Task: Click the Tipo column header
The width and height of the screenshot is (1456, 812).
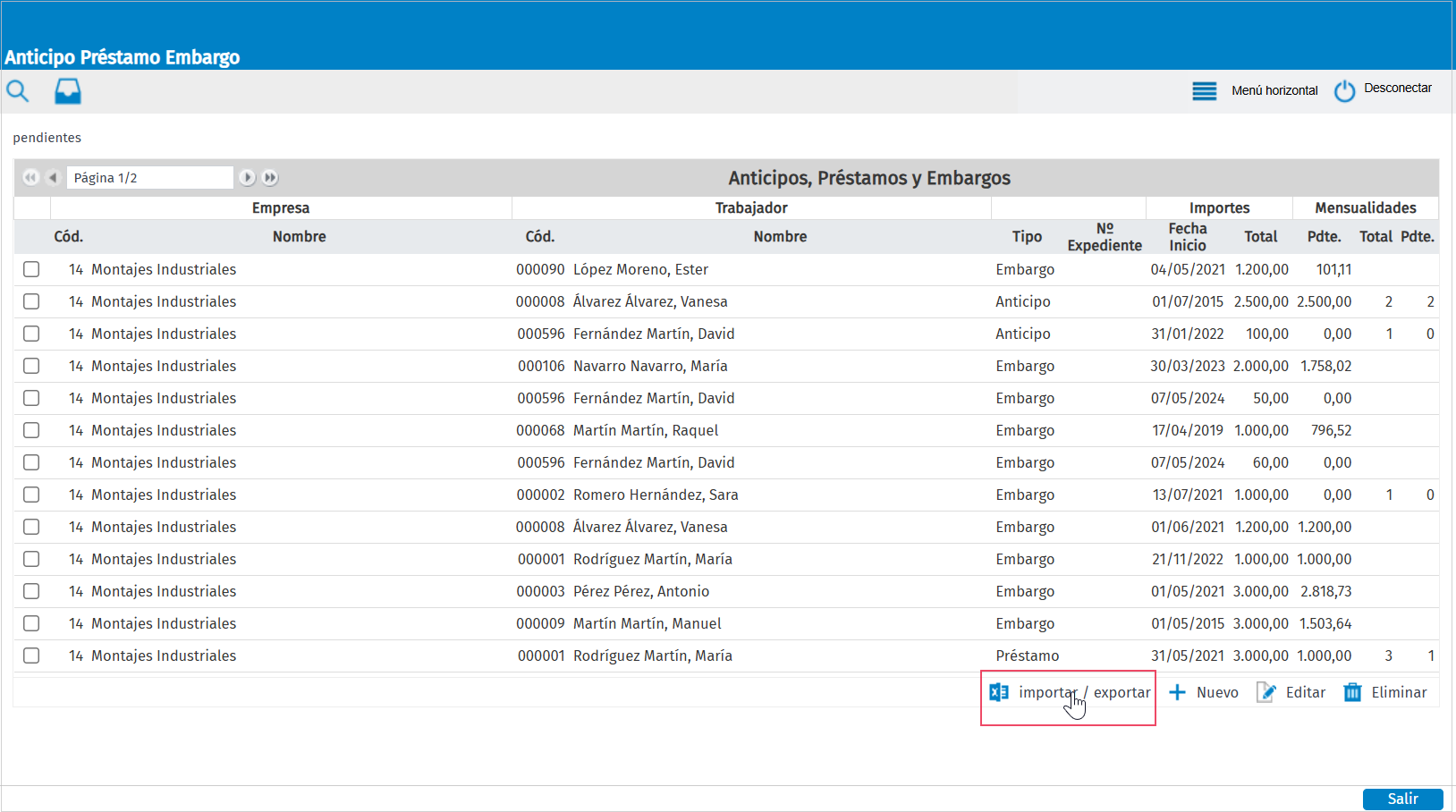Action: pyautogui.click(x=1027, y=237)
